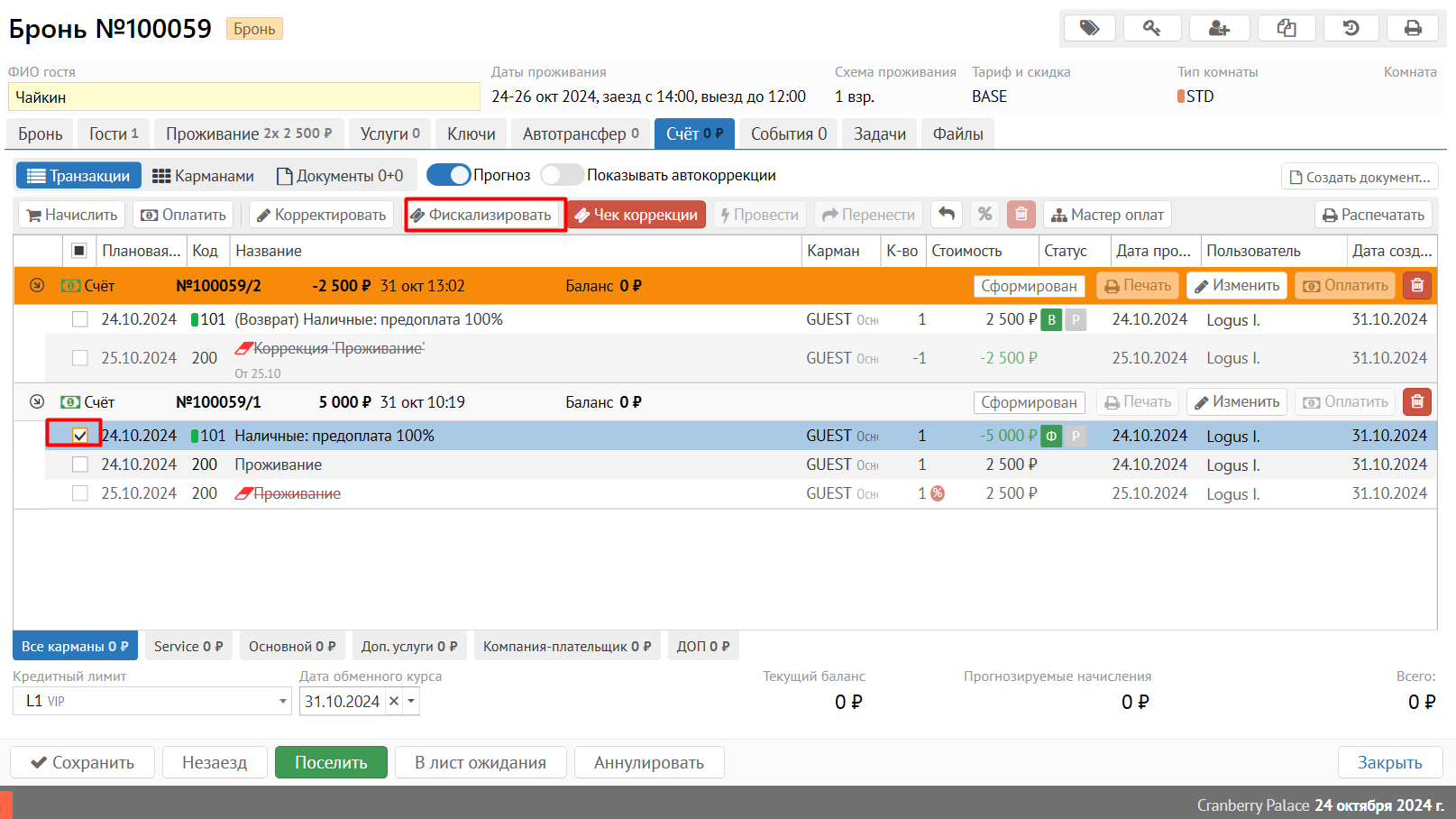Image resolution: width=1456 pixels, height=819 pixels.
Task: Toggle the select-all checkbox in table header
Action: [79, 251]
